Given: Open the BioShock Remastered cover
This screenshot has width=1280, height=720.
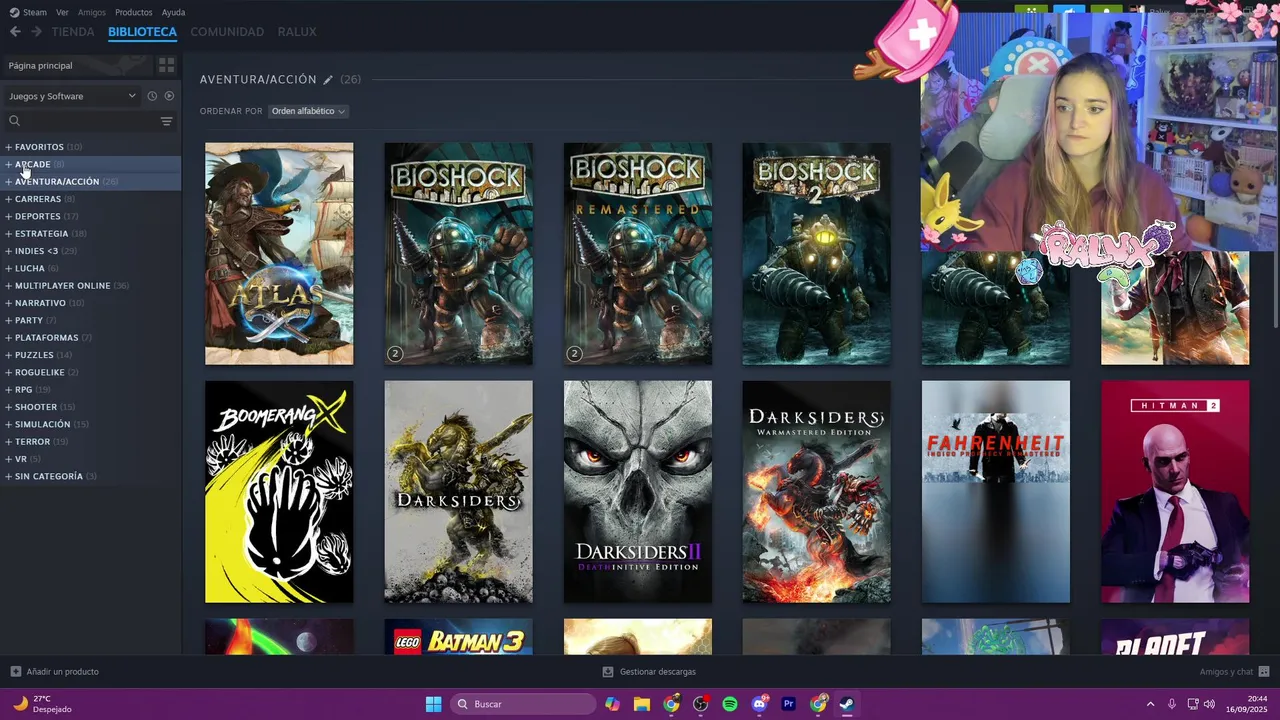Looking at the screenshot, I should 638,254.
